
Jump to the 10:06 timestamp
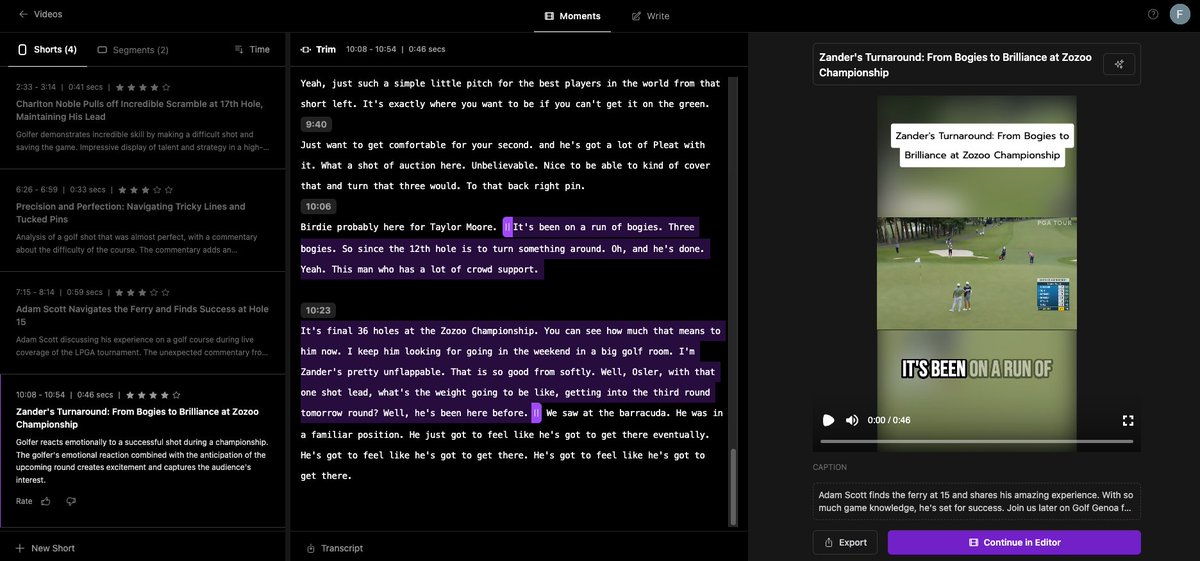(x=318, y=206)
